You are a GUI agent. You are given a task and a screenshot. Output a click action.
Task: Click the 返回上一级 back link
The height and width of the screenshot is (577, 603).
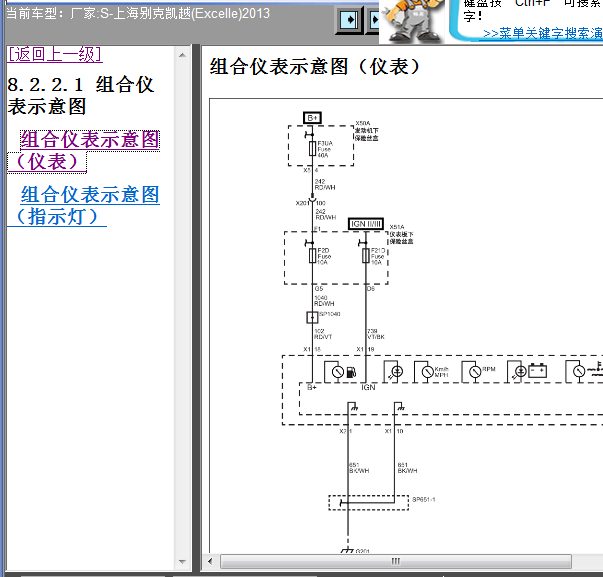(55, 54)
